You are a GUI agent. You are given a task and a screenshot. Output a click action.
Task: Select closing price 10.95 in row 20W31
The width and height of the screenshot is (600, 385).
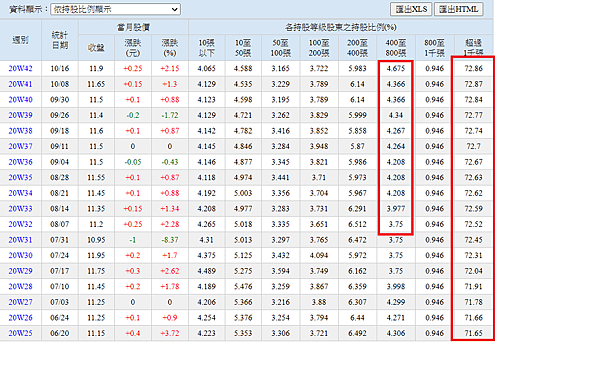96,240
